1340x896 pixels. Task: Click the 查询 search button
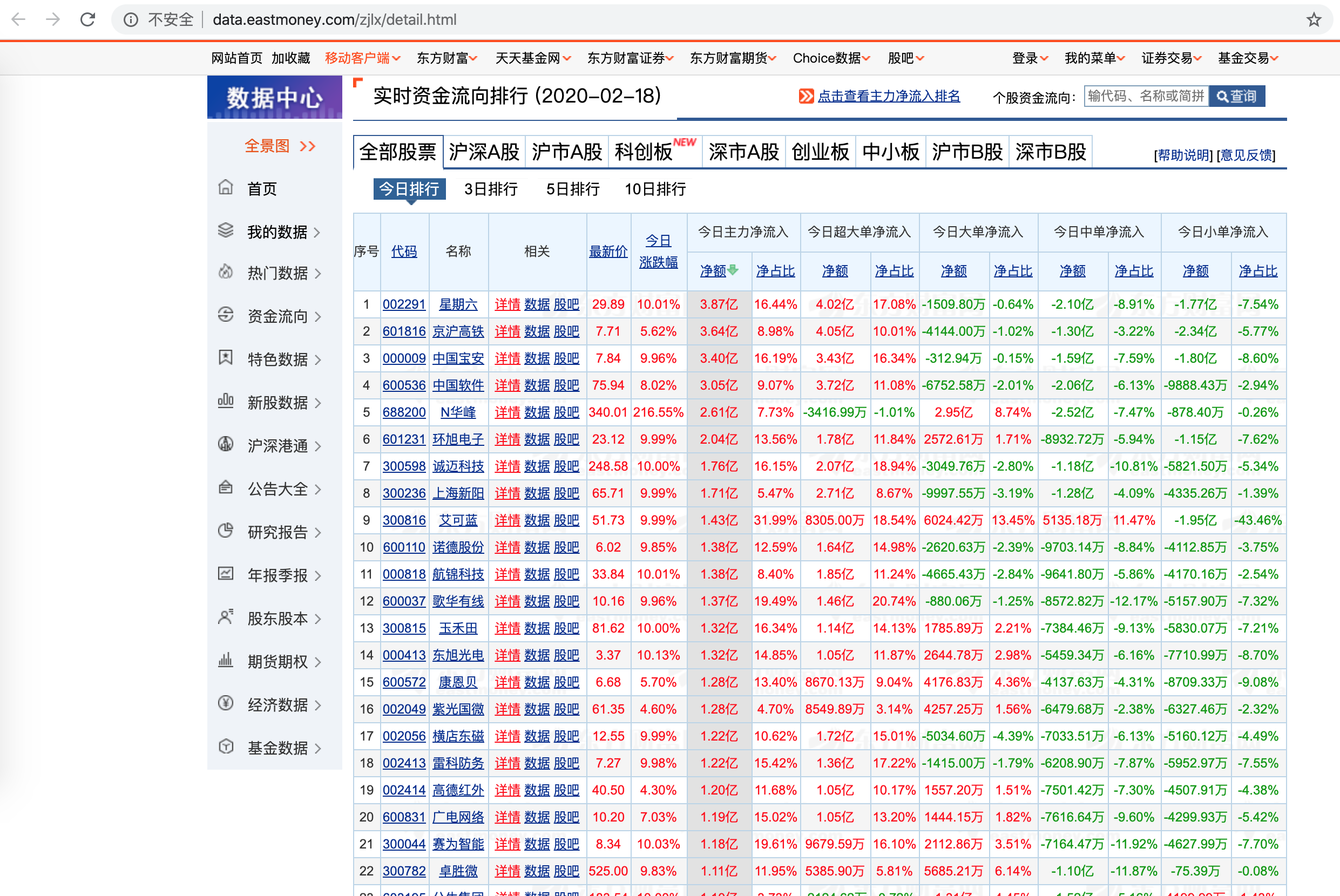(1236, 96)
